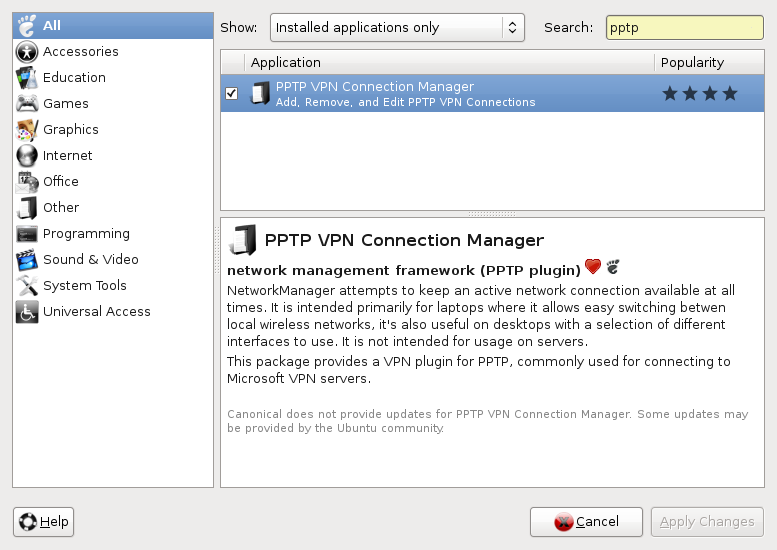Click PPTP VPN row application icon
The width and height of the screenshot is (777, 550).
260,93
